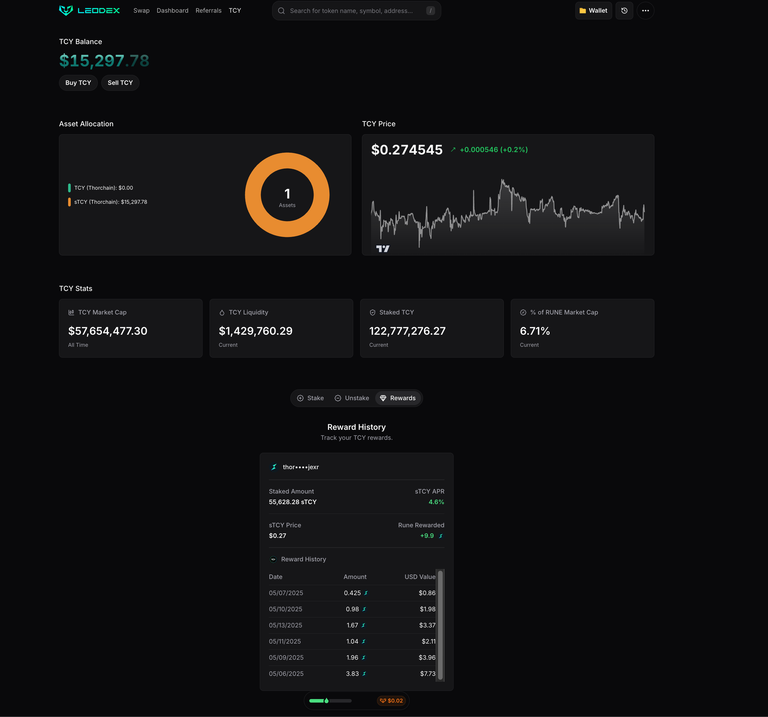Click the TCY Liquidity droplet icon
The width and height of the screenshot is (768, 717).
click(222, 312)
